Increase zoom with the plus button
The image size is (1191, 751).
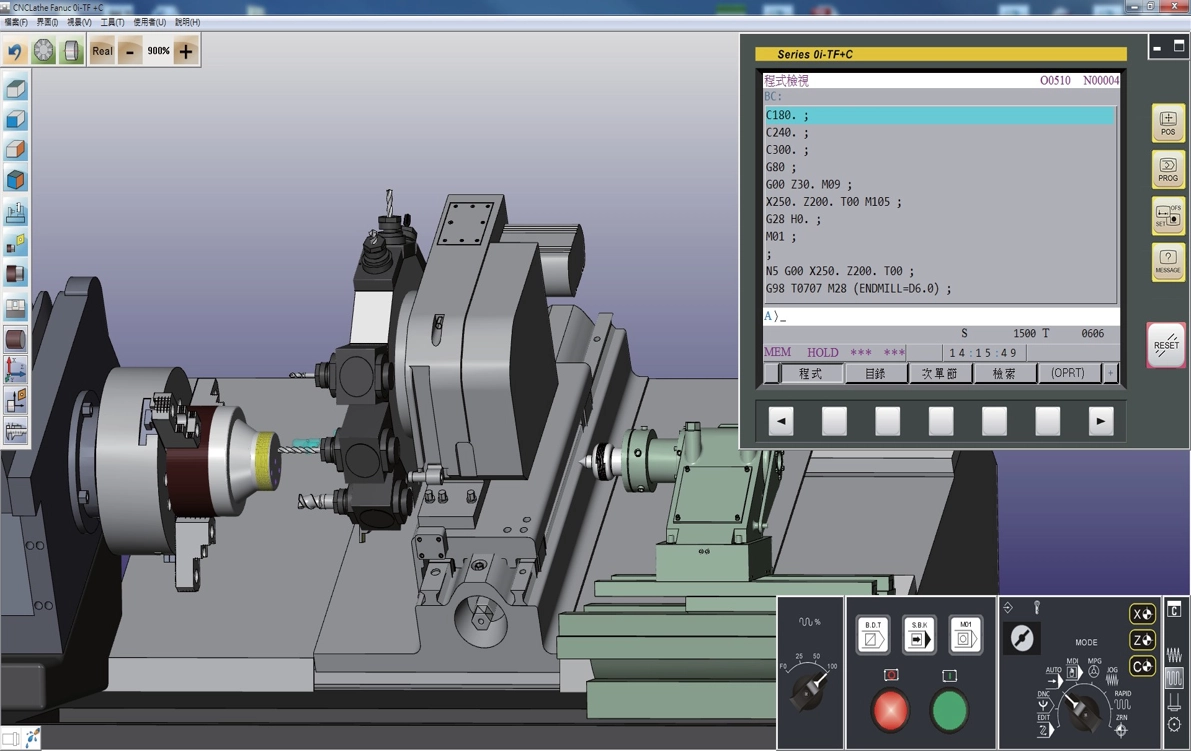coord(186,51)
